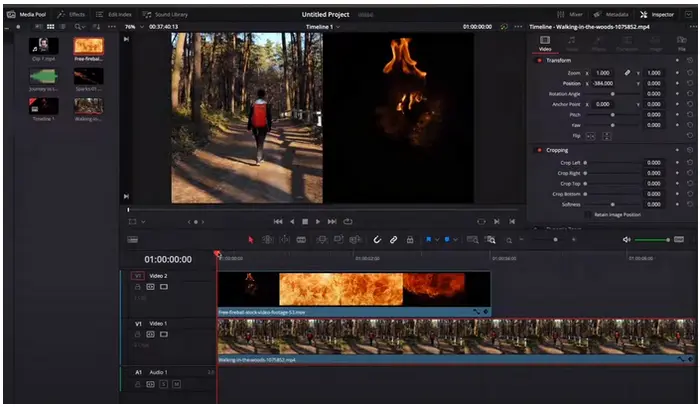The width and height of the screenshot is (700, 407).
Task: Adjust the timeline zoom slider handle
Action: tap(555, 240)
